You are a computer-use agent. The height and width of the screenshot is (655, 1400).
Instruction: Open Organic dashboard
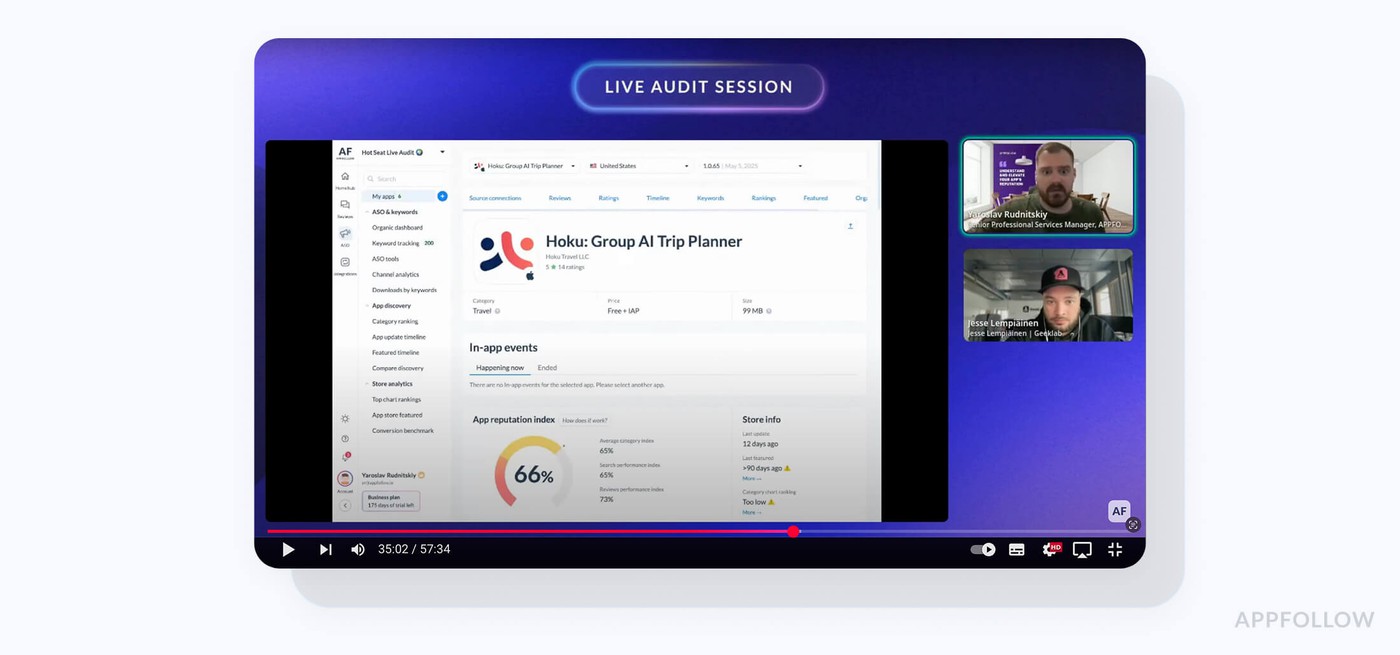pos(397,228)
